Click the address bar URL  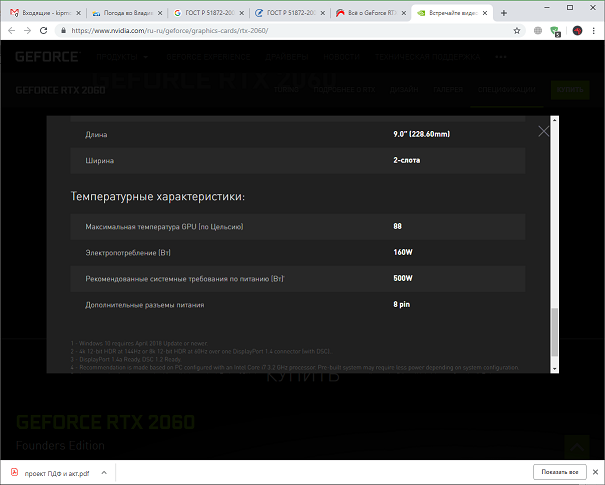pos(169,30)
